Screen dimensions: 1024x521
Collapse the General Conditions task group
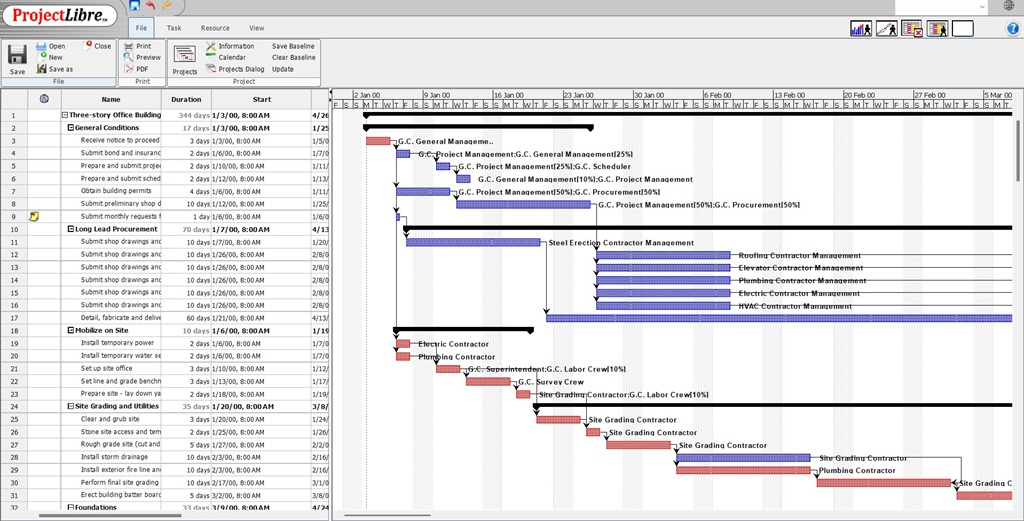(71, 128)
